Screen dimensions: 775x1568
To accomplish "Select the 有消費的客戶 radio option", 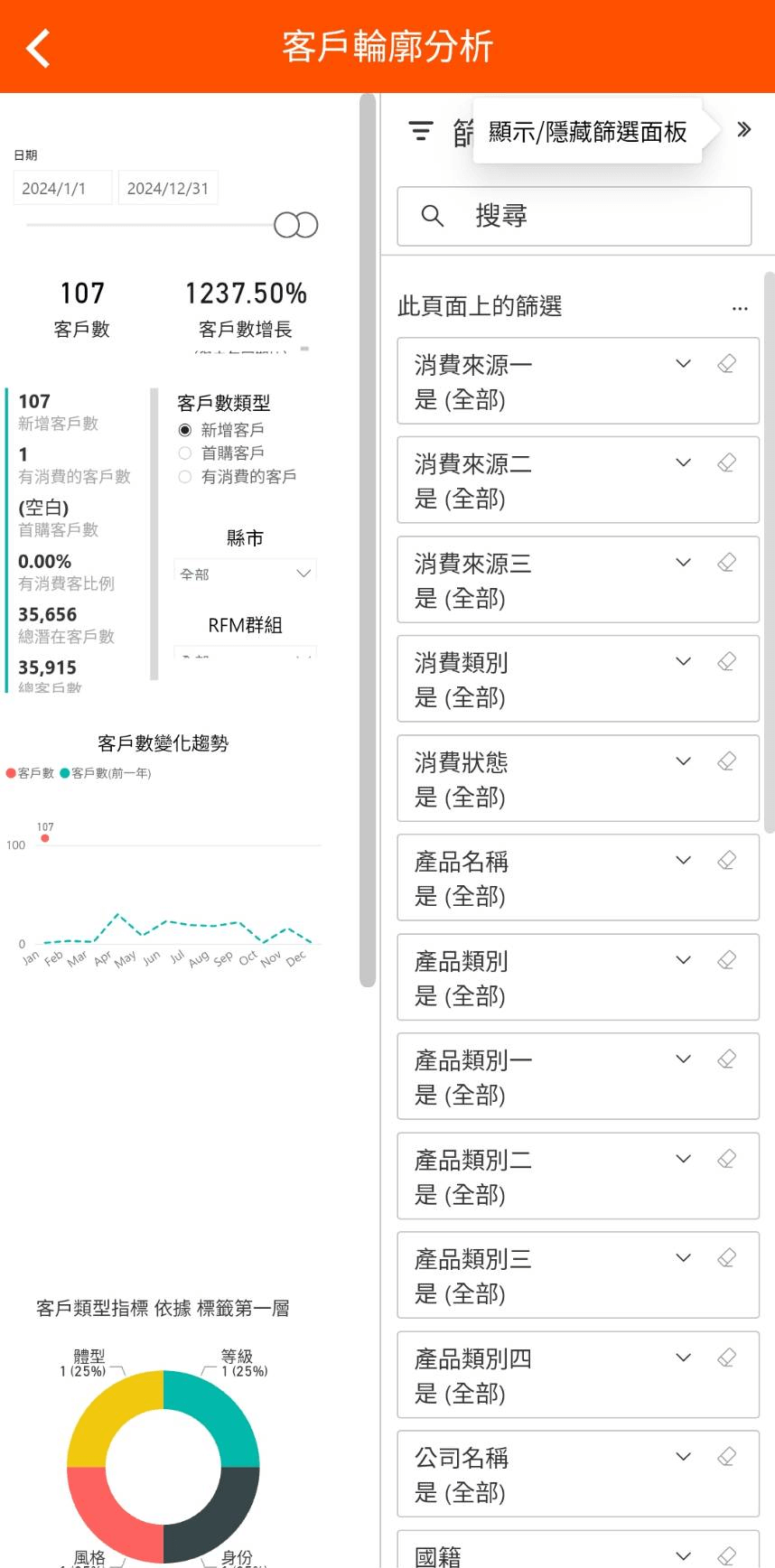I will click(x=185, y=476).
